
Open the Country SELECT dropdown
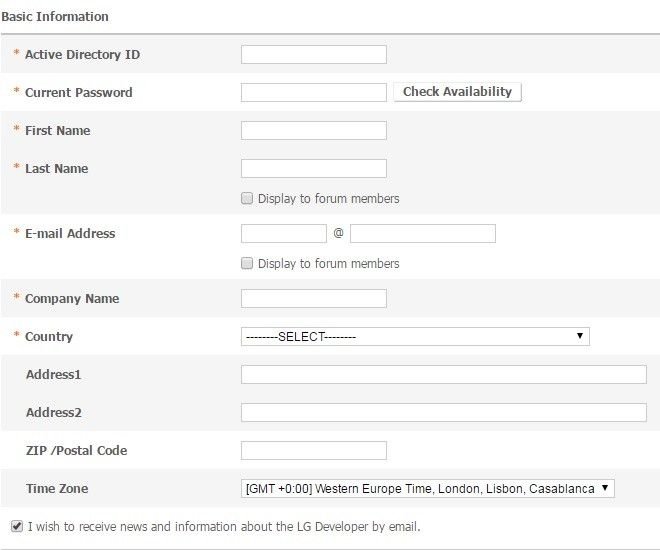(x=414, y=337)
